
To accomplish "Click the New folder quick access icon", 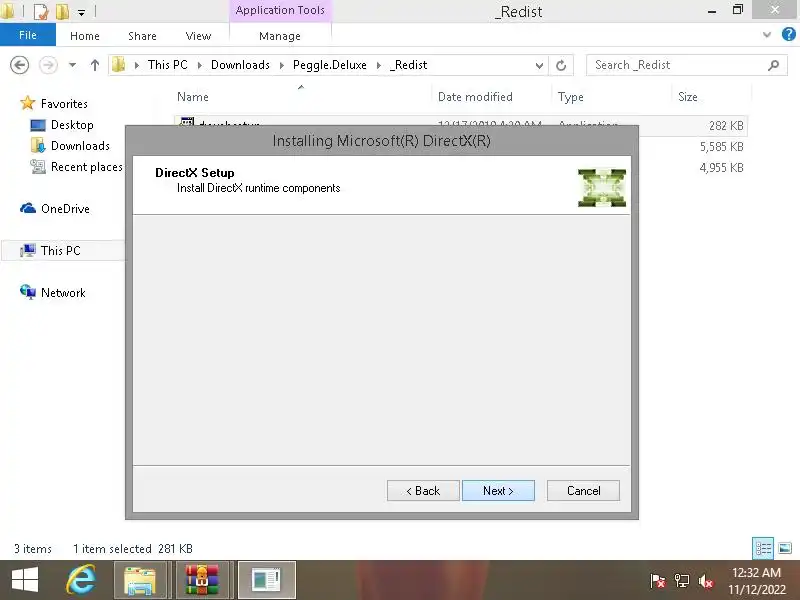I will click(x=62, y=11).
